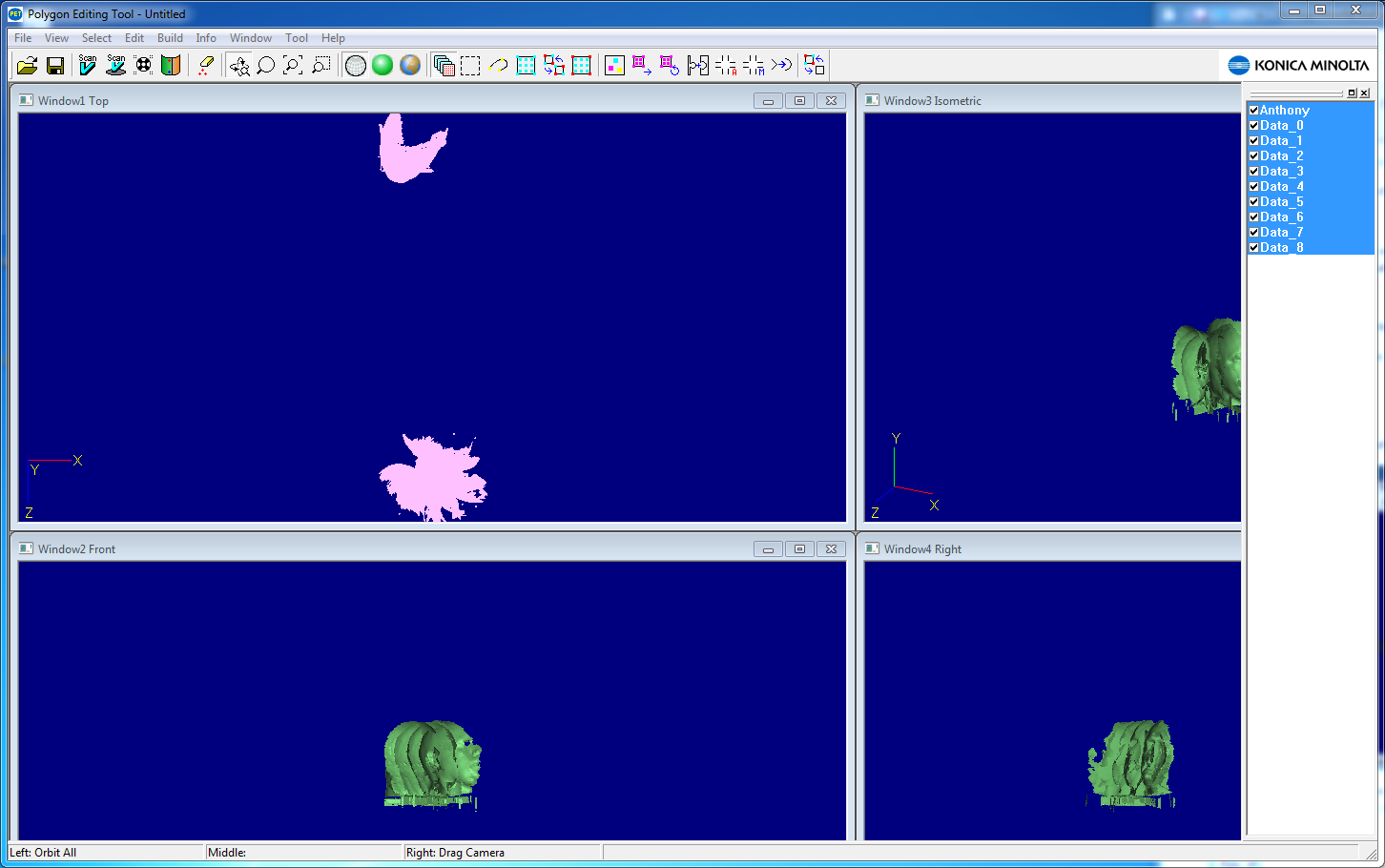
Task: Toggle the Data_3 checkbox off
Action: (1254, 172)
